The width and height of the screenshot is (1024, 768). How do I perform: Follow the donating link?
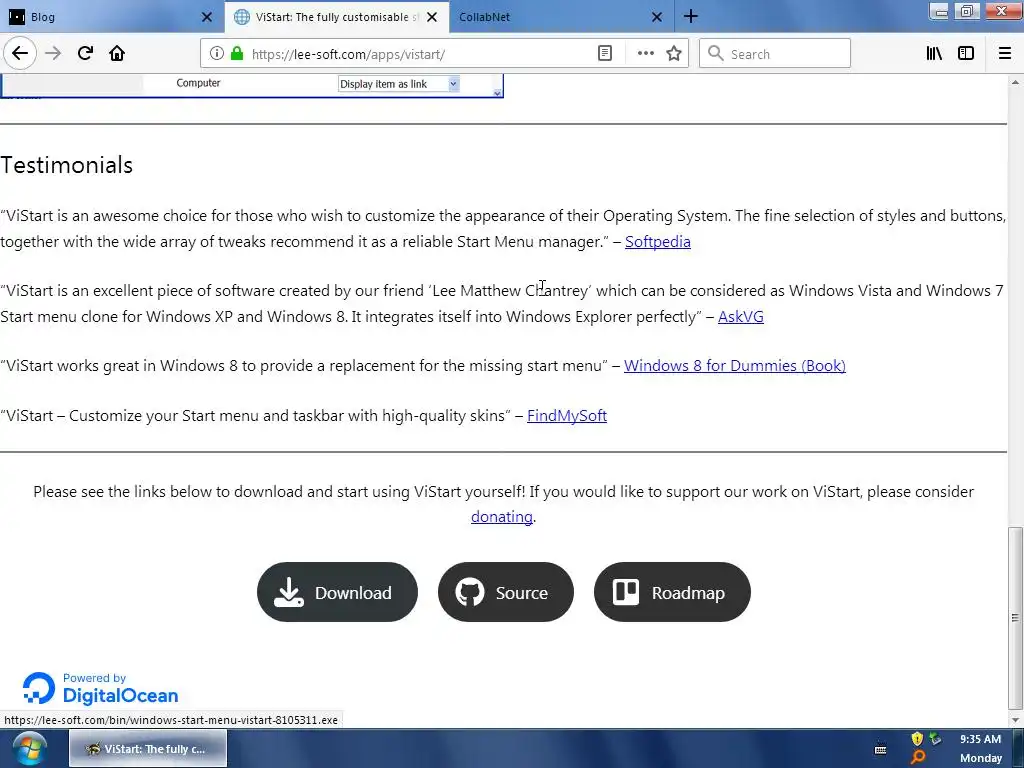502,517
